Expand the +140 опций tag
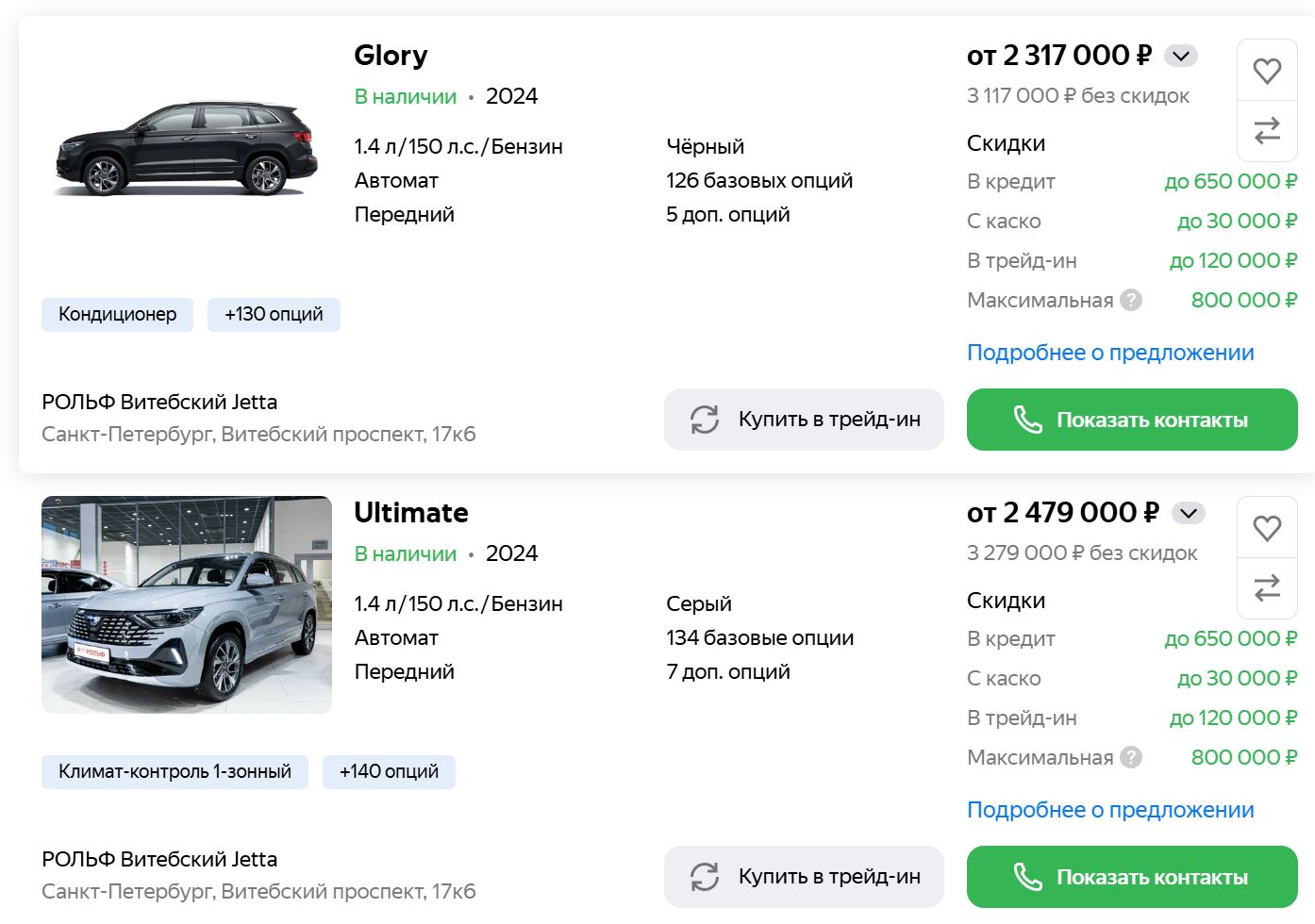 pyautogui.click(x=389, y=771)
